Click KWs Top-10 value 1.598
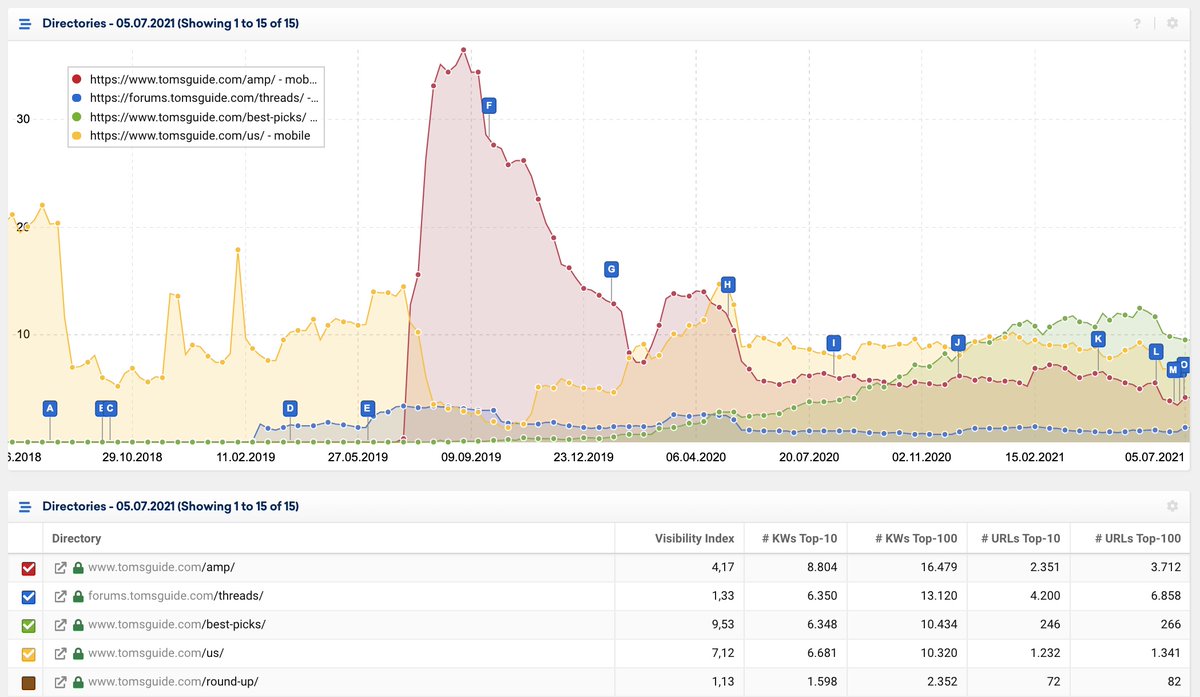This screenshot has width=1200, height=697. tap(820, 682)
